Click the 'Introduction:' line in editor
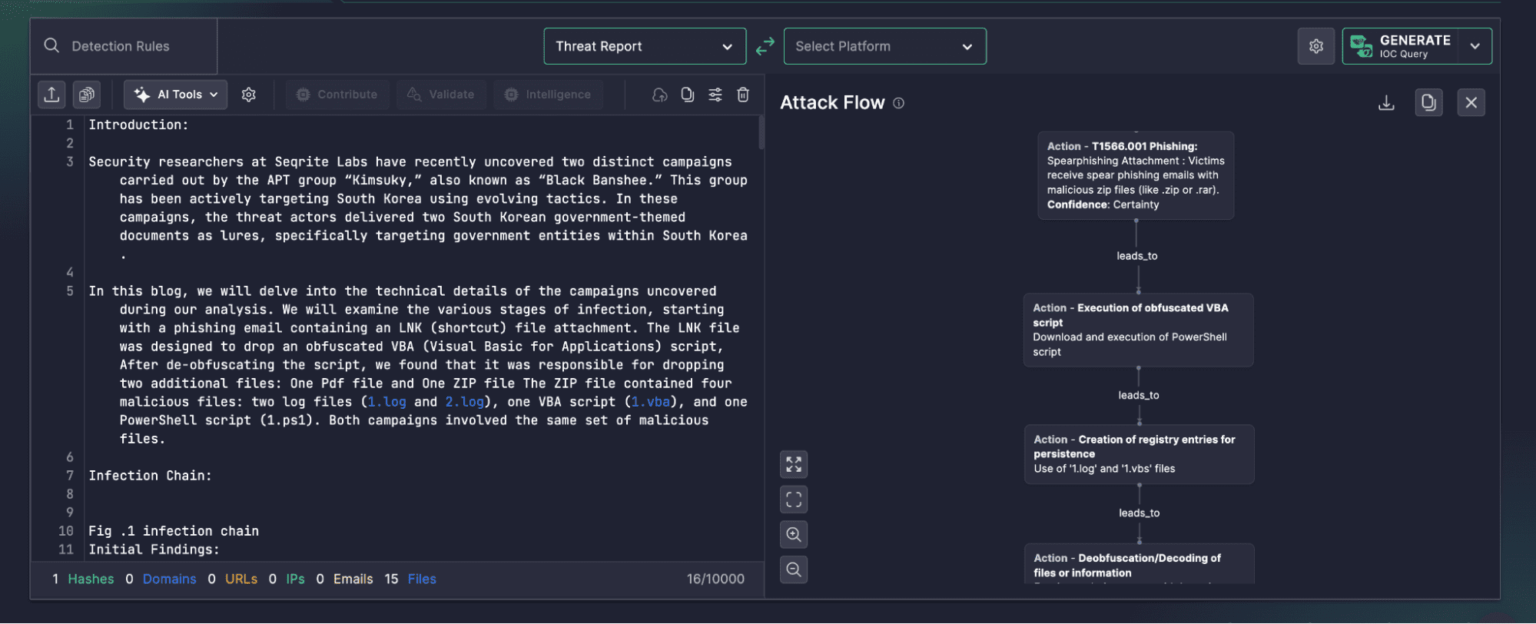This screenshot has height=624, width=1536. pos(138,125)
